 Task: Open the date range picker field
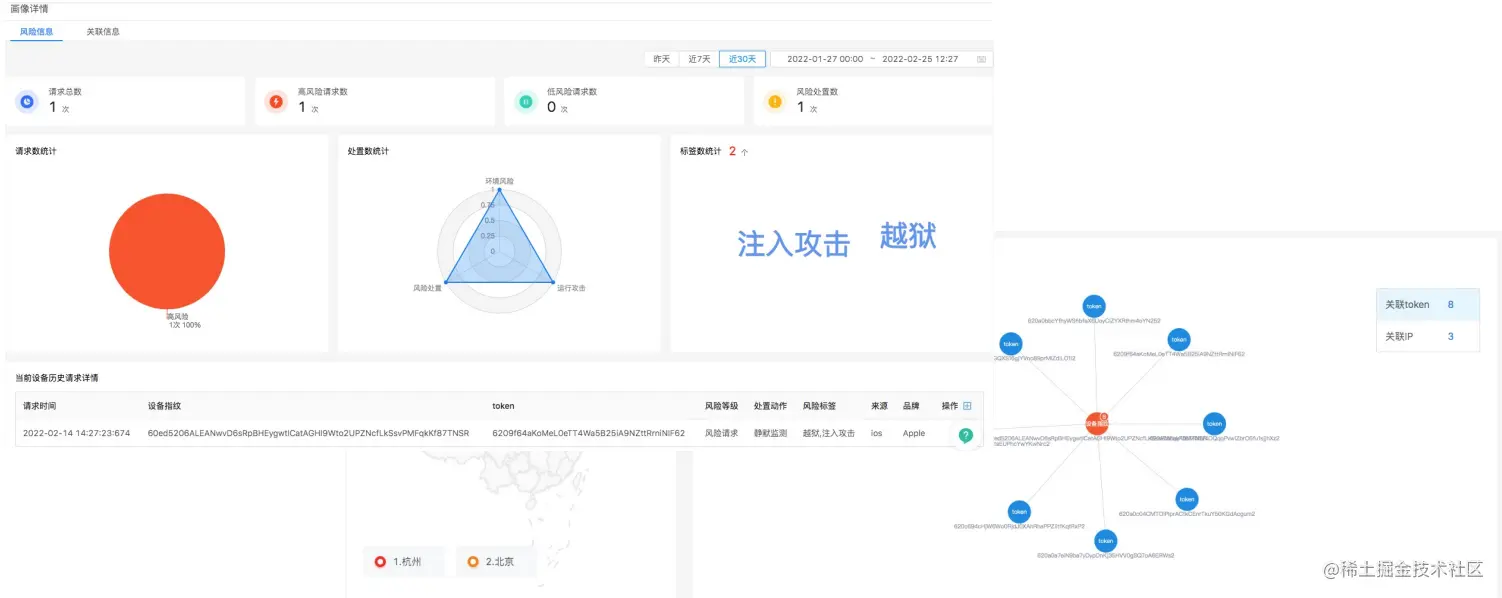(x=882, y=59)
